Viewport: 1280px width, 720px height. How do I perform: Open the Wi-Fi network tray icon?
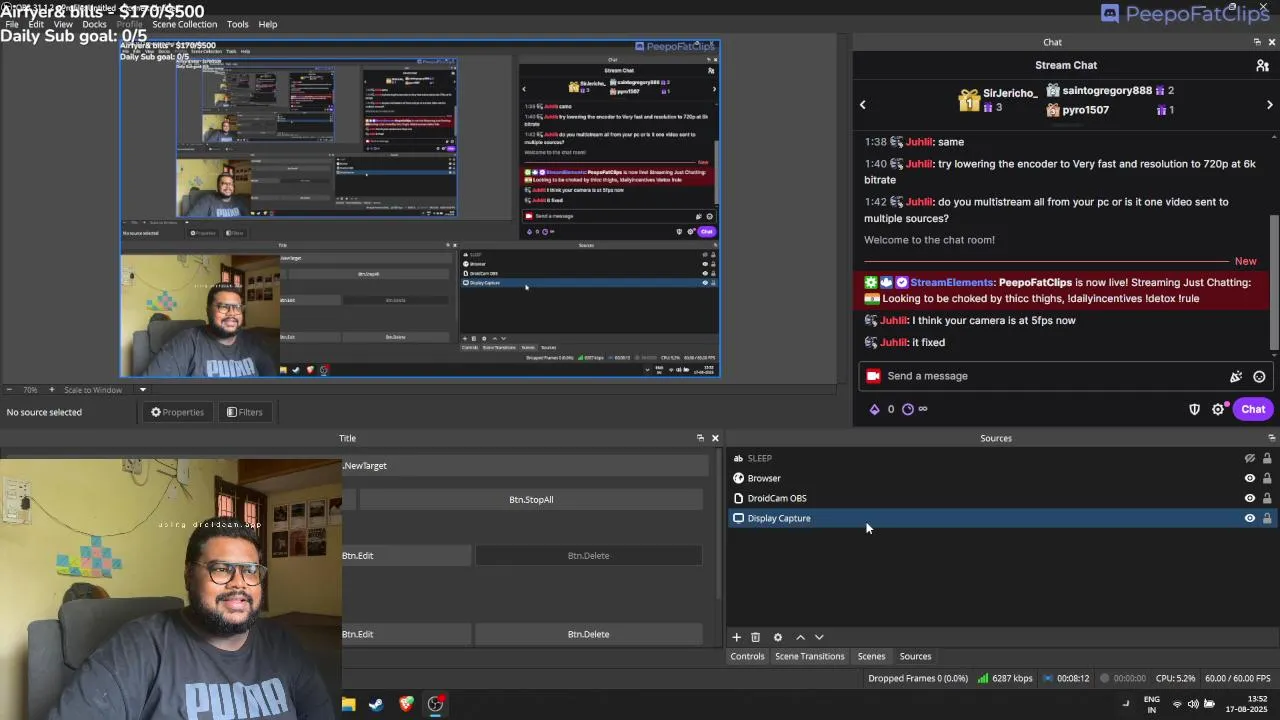coord(1177,704)
